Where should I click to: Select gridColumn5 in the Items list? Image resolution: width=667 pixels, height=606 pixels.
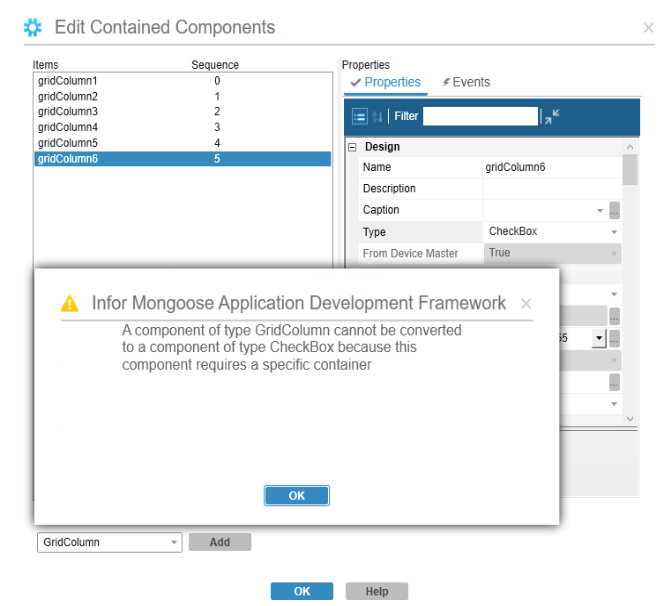pyautogui.click(x=182, y=143)
